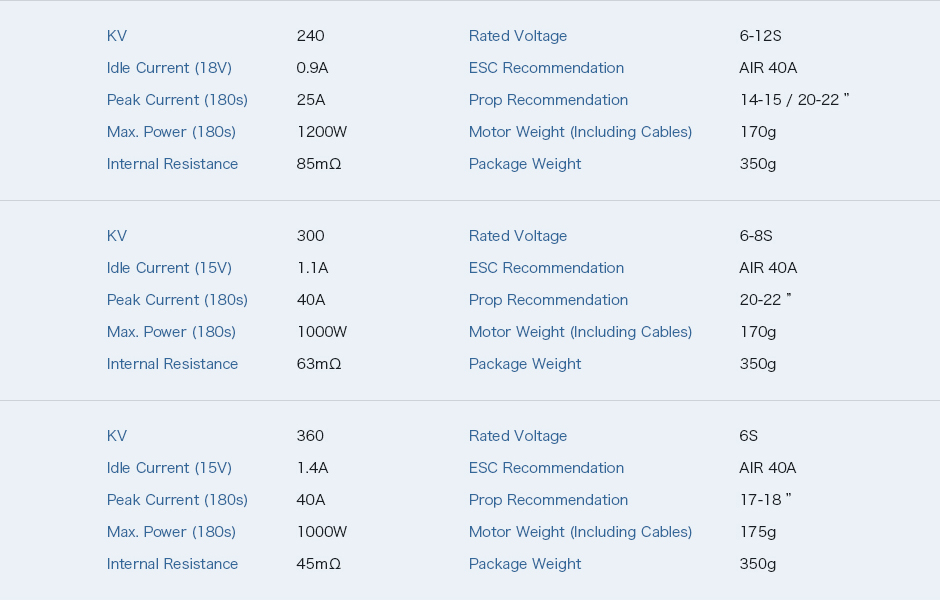Click ESC Recommendation label in 360KV section
The height and width of the screenshot is (600, 940).
coord(546,468)
